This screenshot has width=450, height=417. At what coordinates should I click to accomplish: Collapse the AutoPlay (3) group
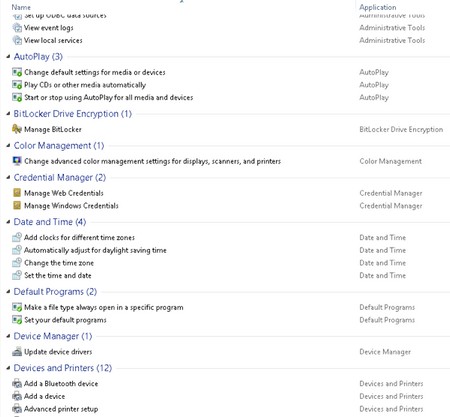coord(8,57)
